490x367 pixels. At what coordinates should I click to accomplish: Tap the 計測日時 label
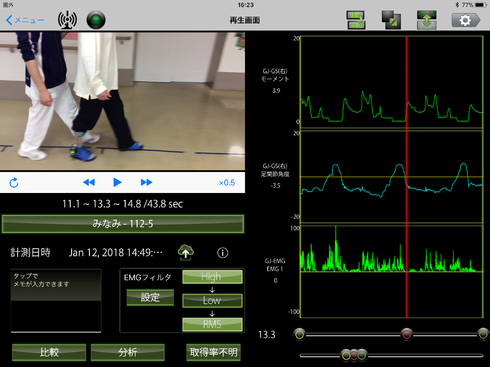tap(30, 253)
